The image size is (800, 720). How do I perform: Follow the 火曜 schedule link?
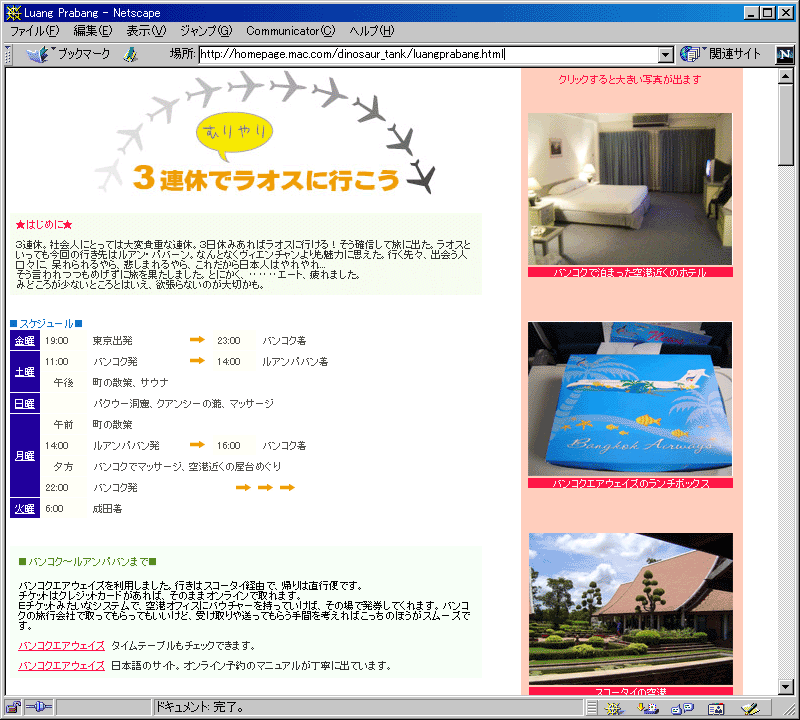pos(24,509)
